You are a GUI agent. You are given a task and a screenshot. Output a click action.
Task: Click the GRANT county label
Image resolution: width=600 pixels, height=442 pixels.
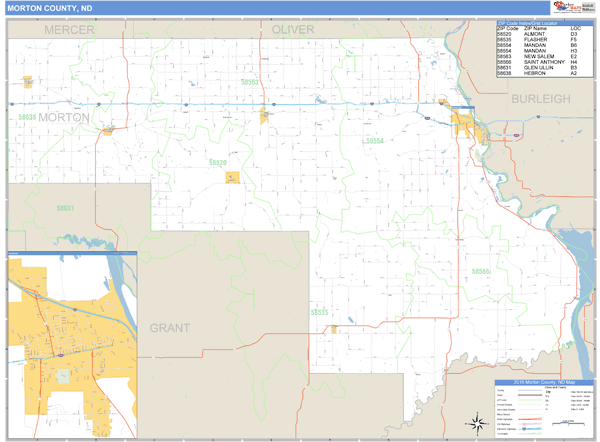169,327
